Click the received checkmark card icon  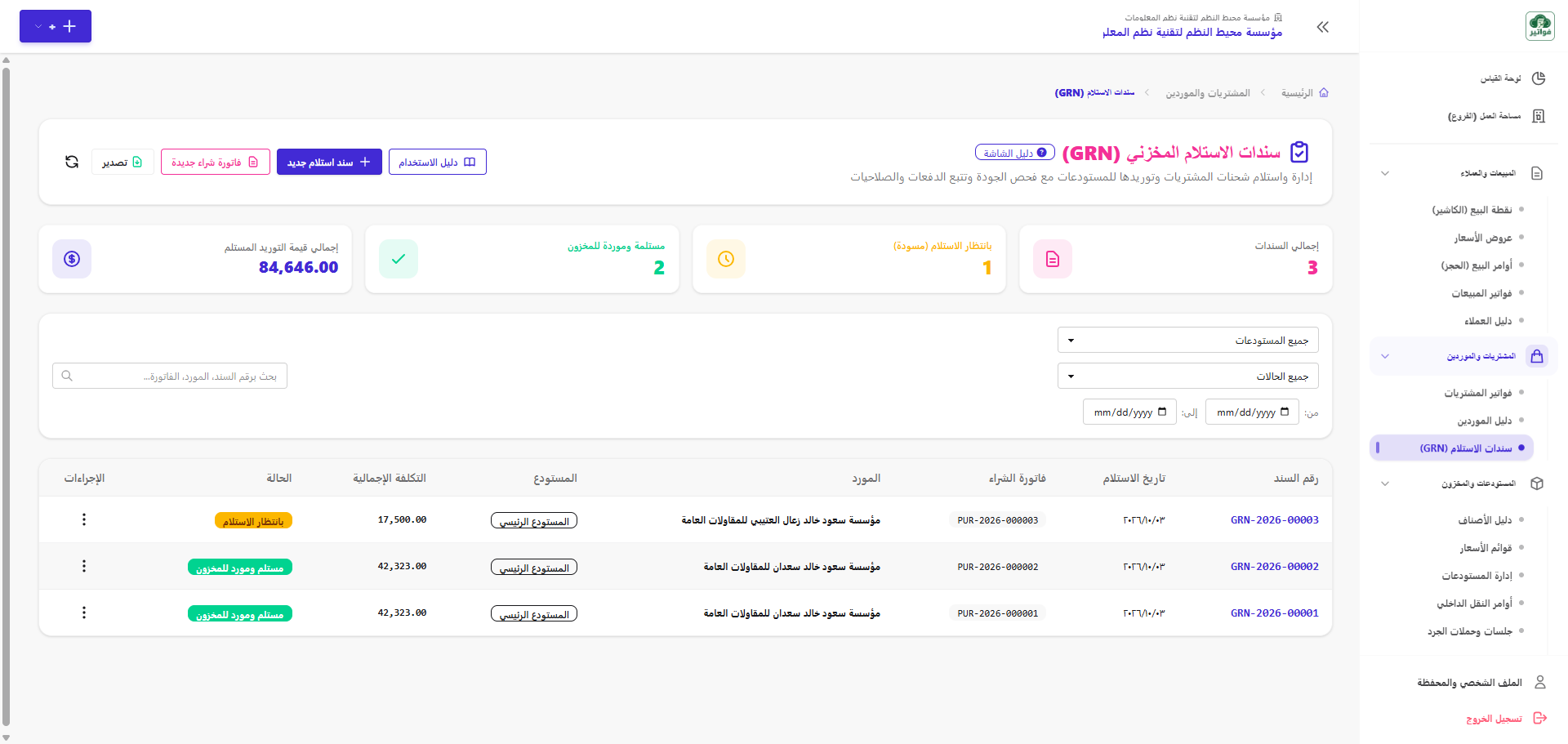(x=399, y=259)
